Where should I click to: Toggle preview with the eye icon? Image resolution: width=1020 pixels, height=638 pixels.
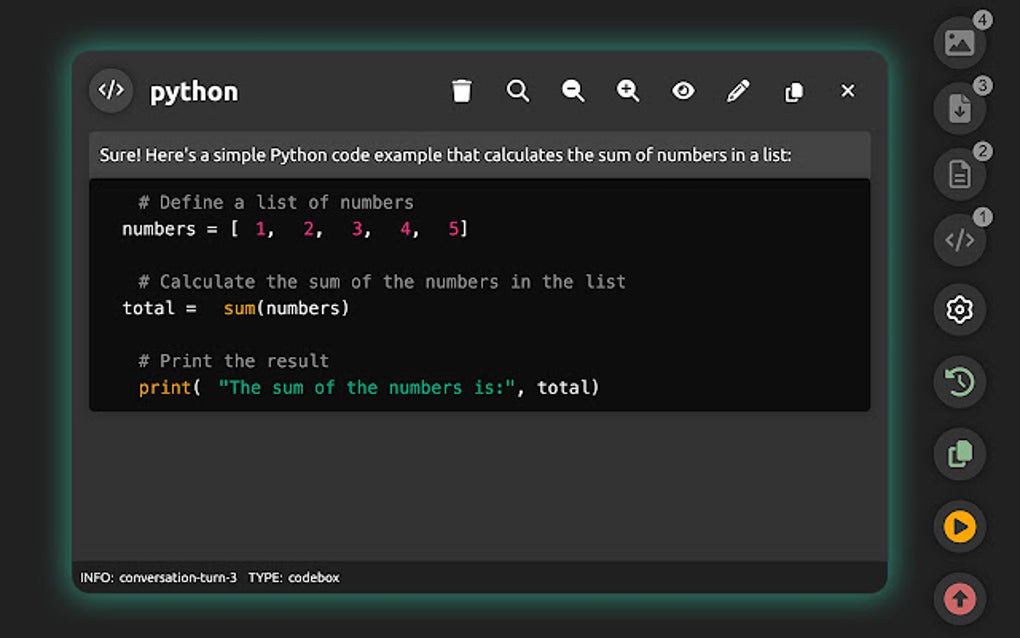pos(683,90)
